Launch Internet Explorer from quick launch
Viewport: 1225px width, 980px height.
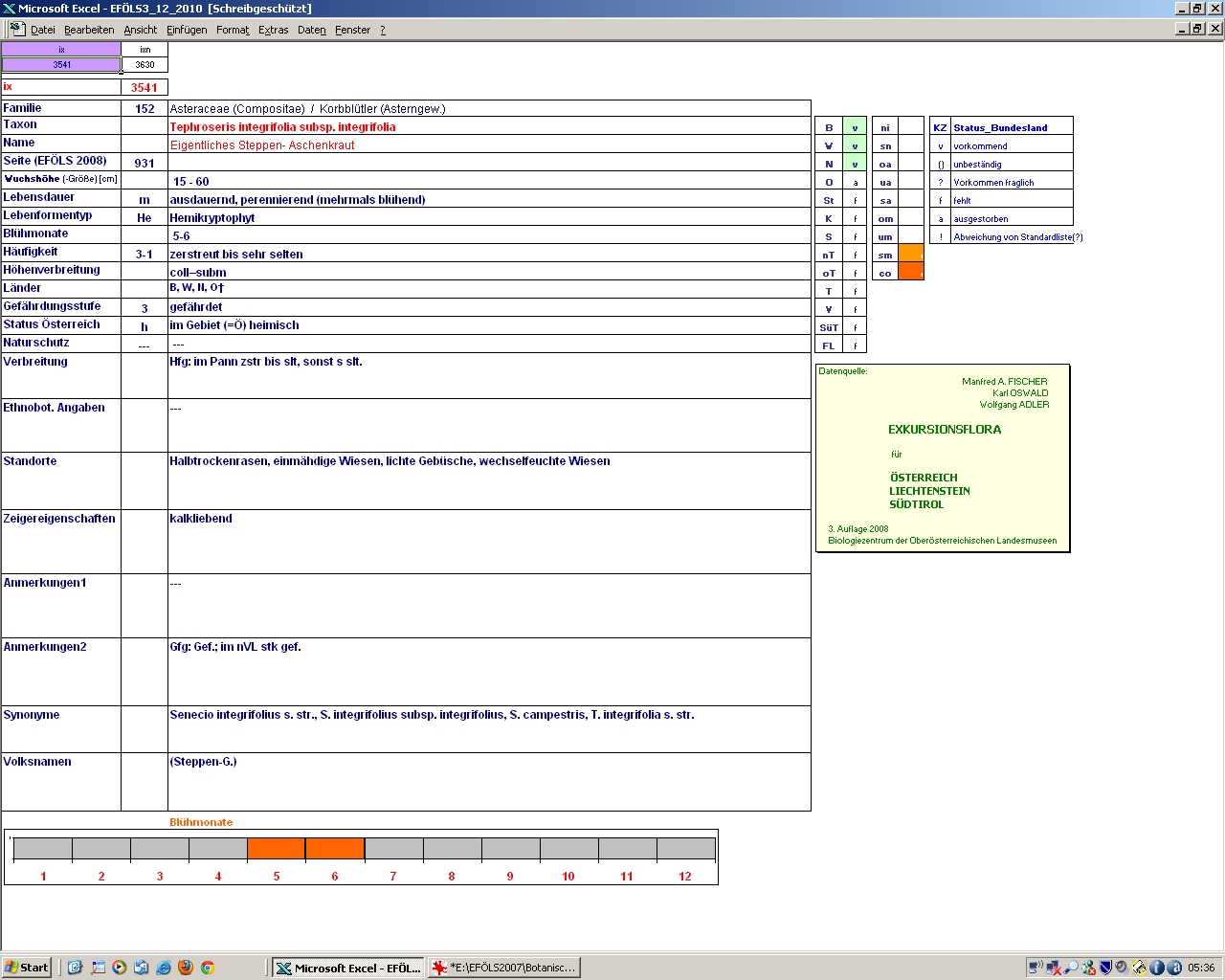point(164,968)
